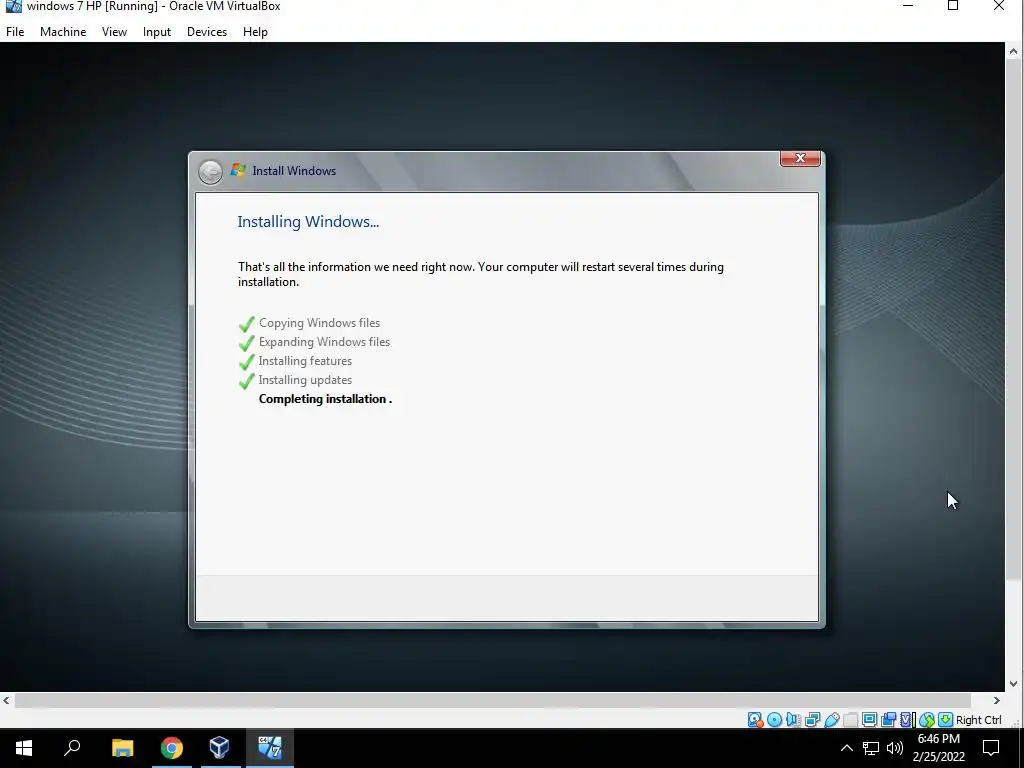The image size is (1024, 768).
Task: Open the Help menu
Action: tap(255, 31)
